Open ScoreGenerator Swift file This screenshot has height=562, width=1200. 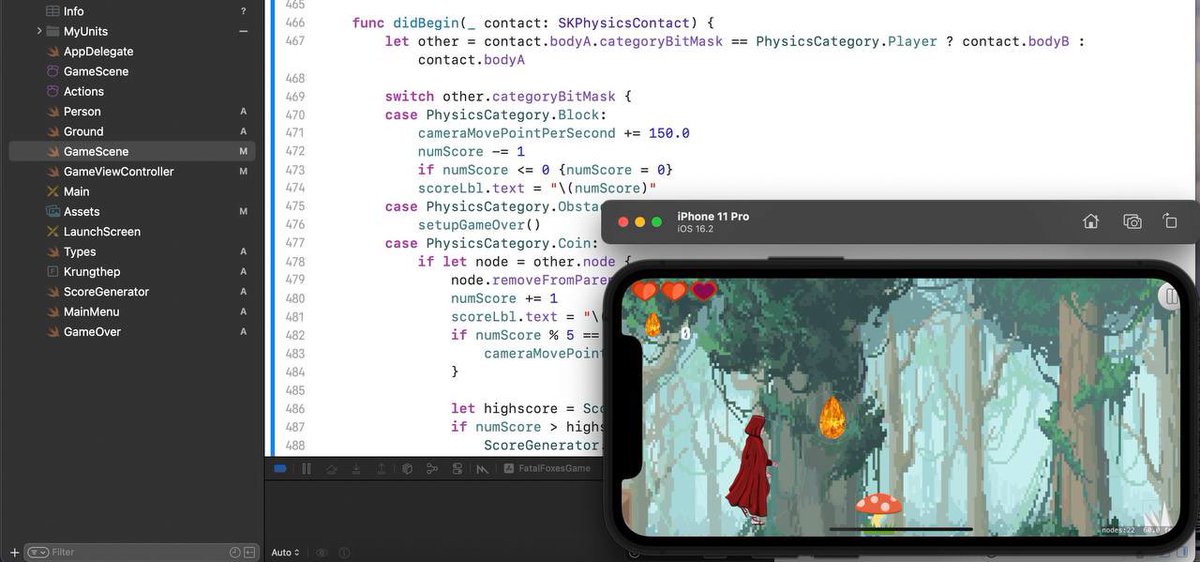(106, 291)
